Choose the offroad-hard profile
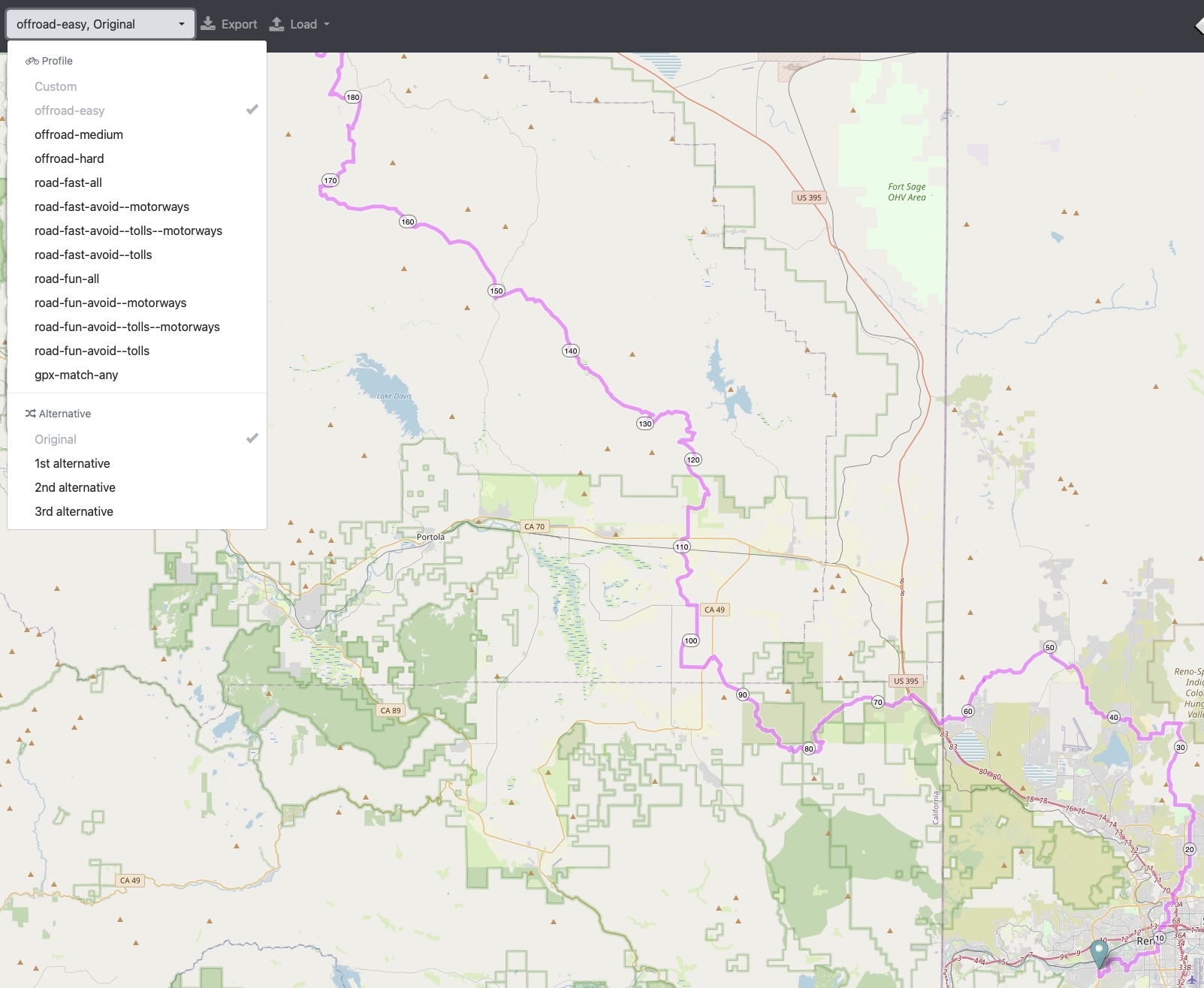The image size is (1204, 988). coord(137,158)
